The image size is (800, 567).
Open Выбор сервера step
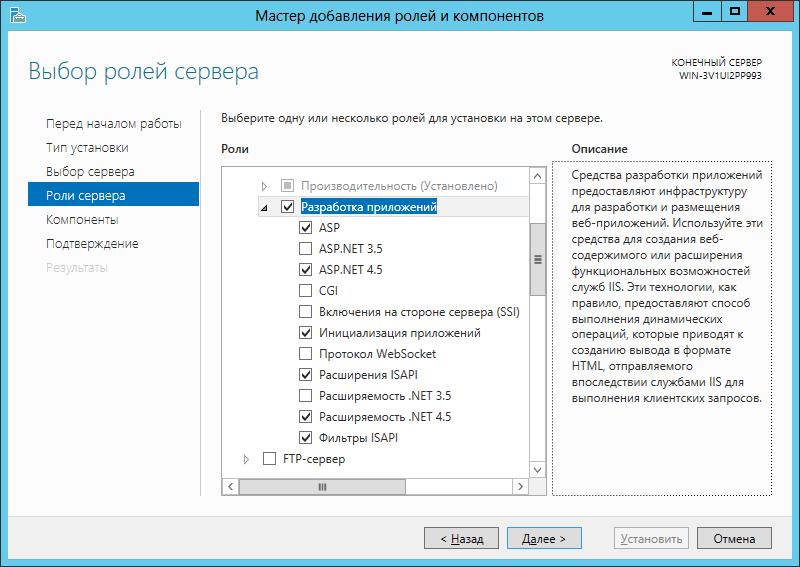(90, 171)
